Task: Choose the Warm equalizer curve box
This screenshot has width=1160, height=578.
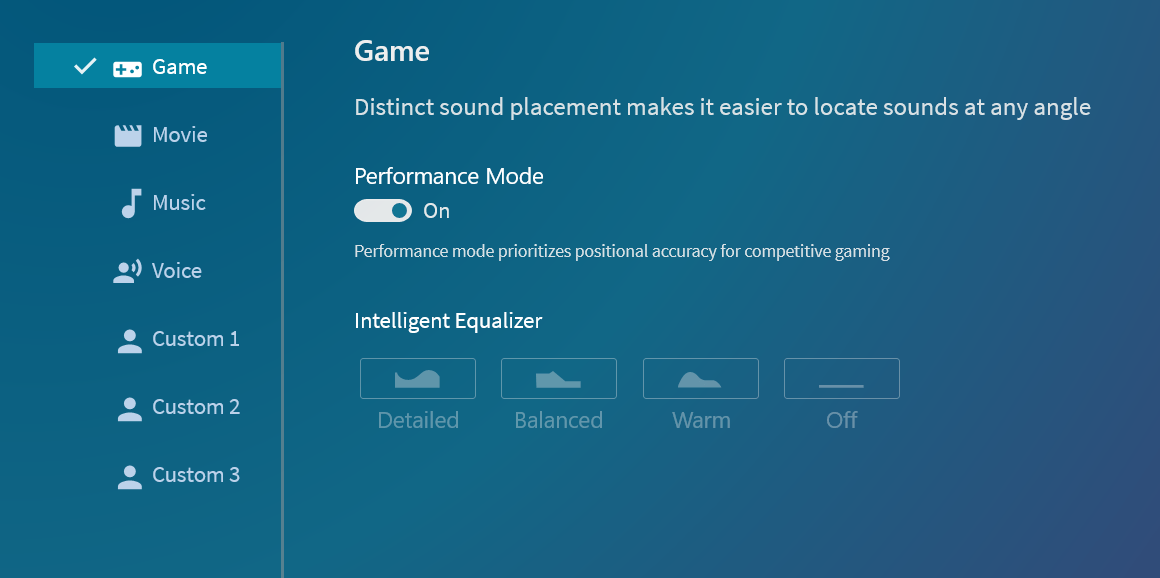Action: click(701, 378)
